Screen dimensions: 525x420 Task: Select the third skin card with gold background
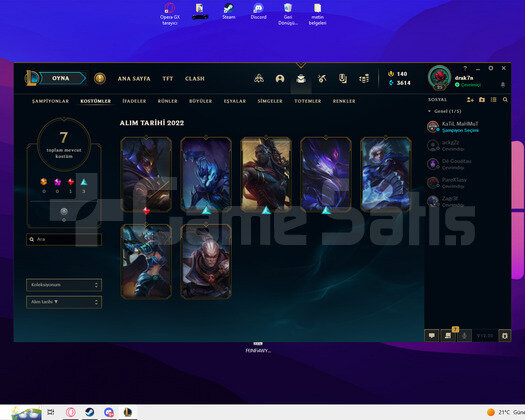tap(266, 174)
